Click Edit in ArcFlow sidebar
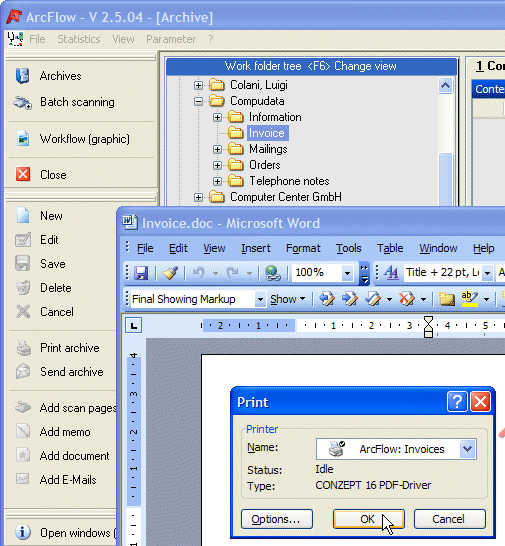 tap(49, 240)
